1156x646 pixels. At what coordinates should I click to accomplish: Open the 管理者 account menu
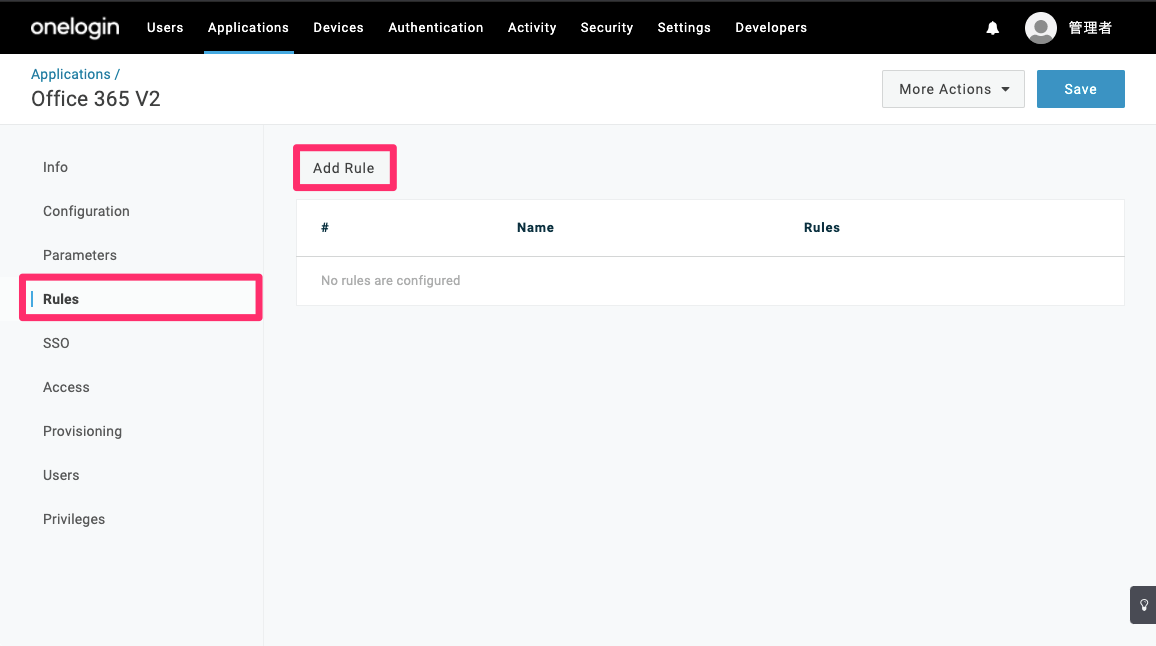1090,28
